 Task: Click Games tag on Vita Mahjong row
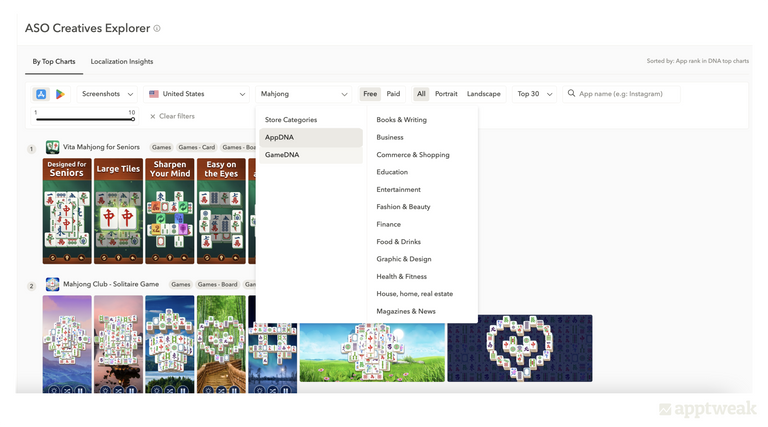161,147
